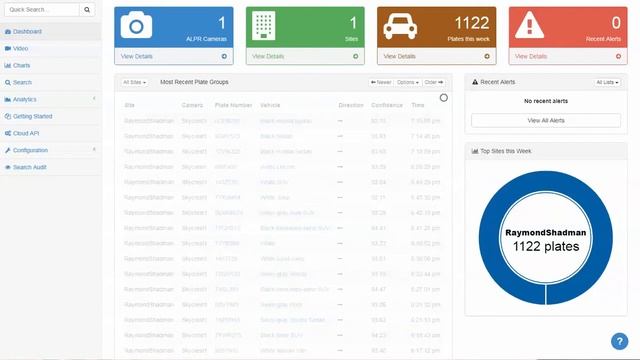
Task: Click the eye icon next to Search Audit
Action: (x=8, y=167)
